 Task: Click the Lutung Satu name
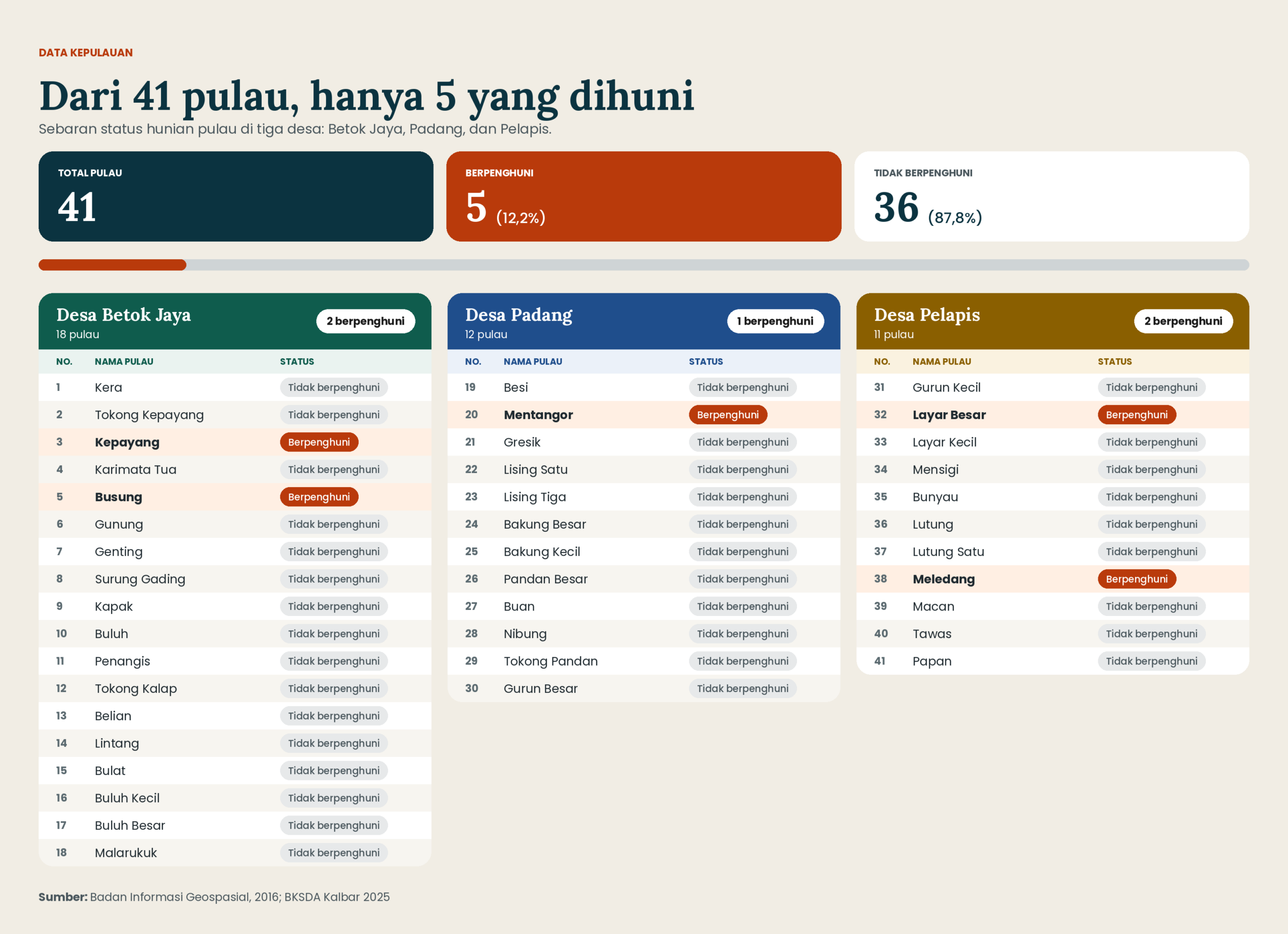tap(948, 552)
